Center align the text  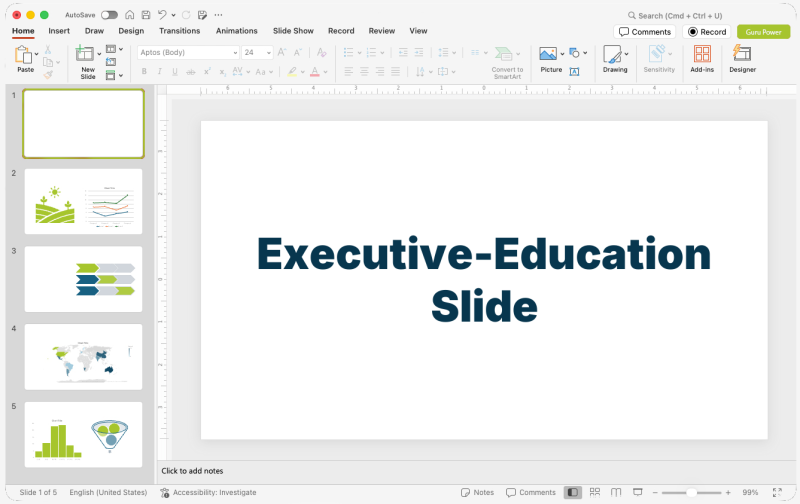click(364, 72)
